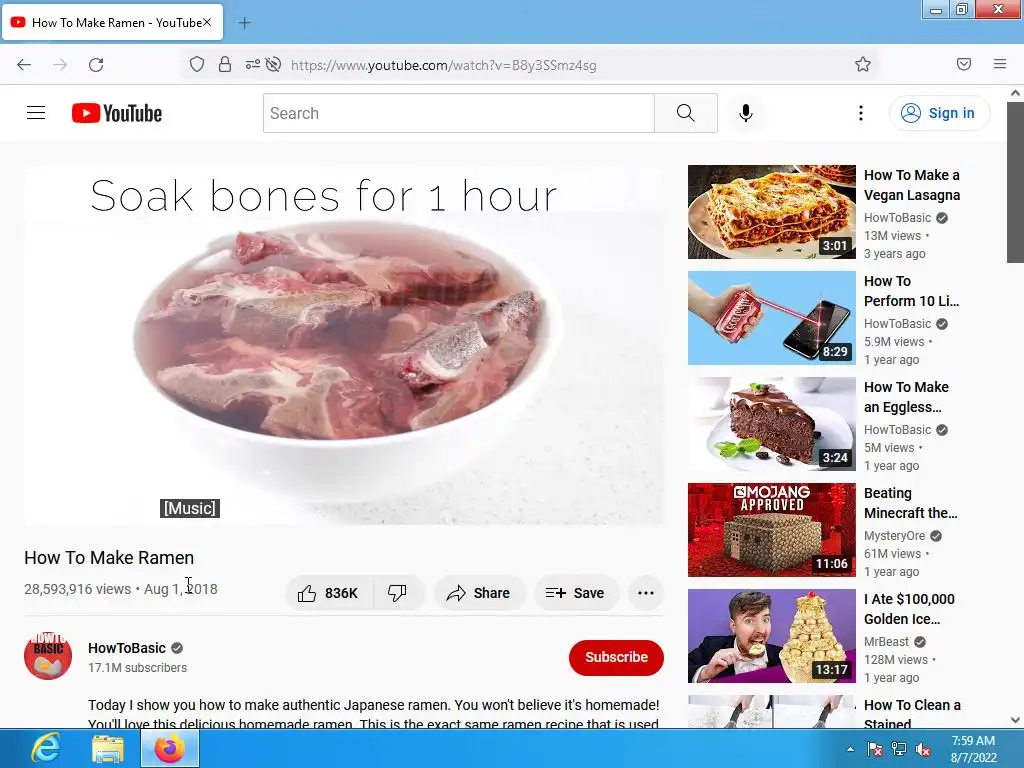The width and height of the screenshot is (1024, 768).
Task: Click the address bar URL
Action: tap(443, 65)
